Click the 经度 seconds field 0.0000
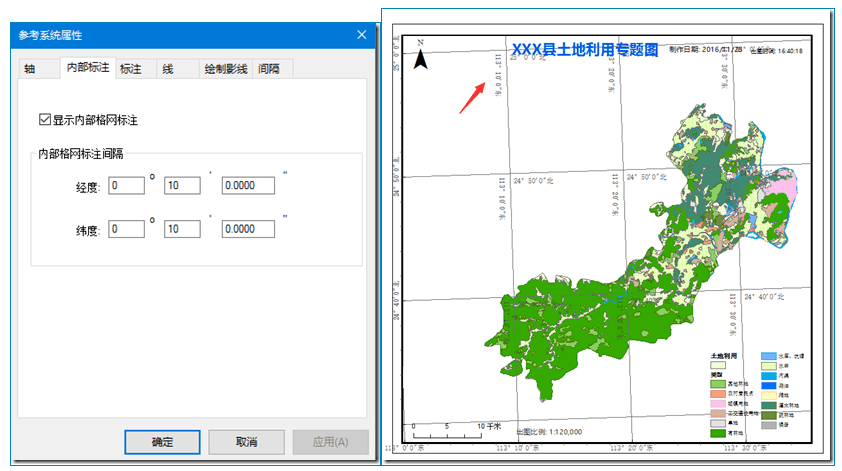The height and width of the screenshot is (471, 842). [248, 186]
